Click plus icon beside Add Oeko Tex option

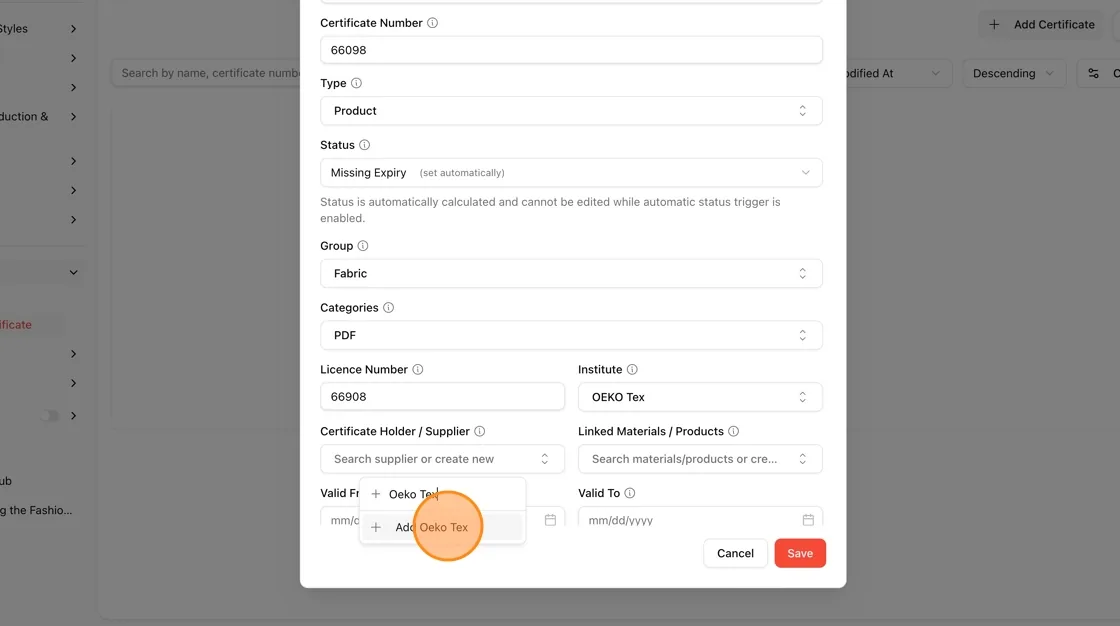[376, 527]
